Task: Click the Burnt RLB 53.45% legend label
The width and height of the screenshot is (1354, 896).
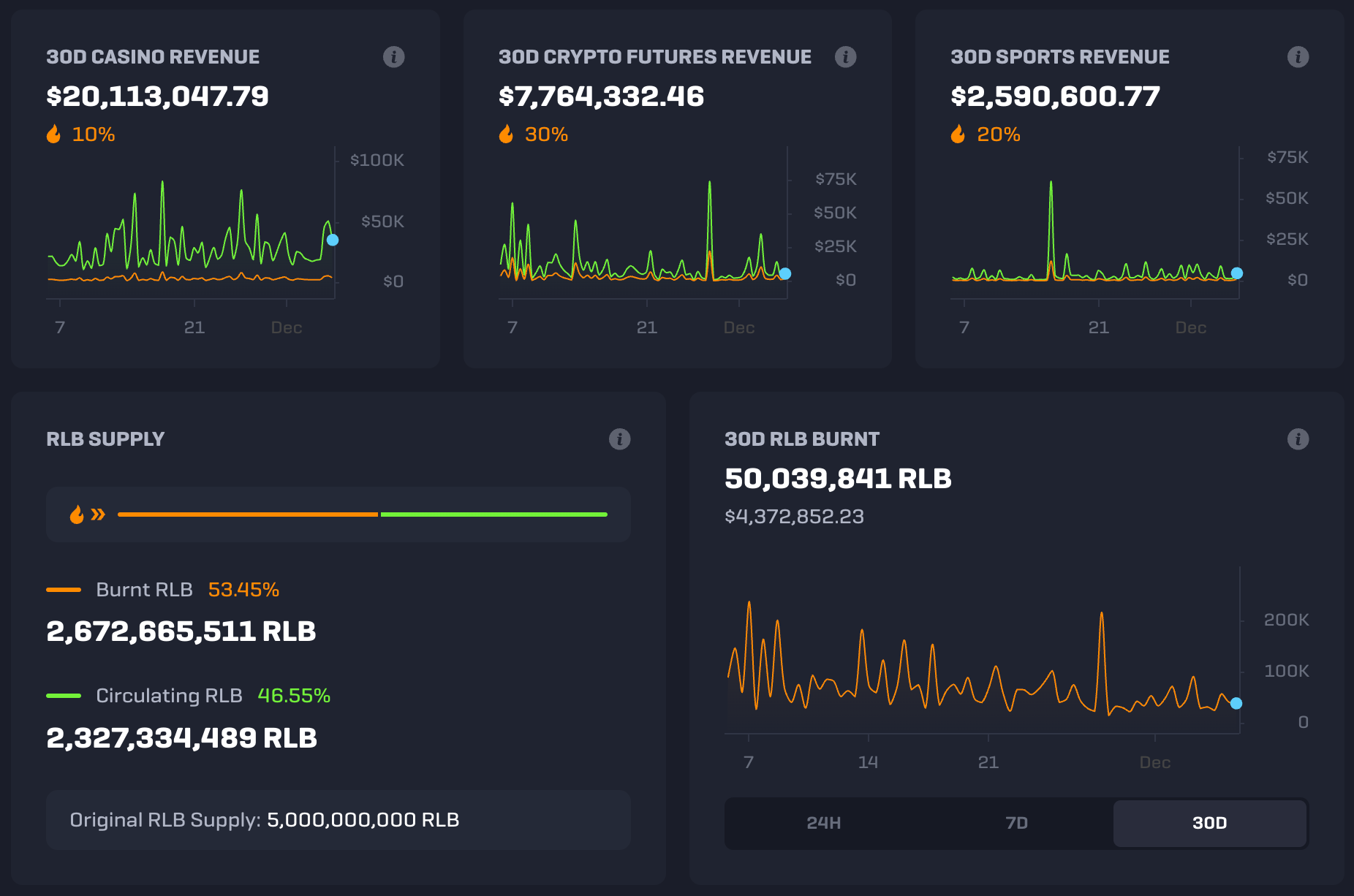Action: pyautogui.click(x=187, y=590)
